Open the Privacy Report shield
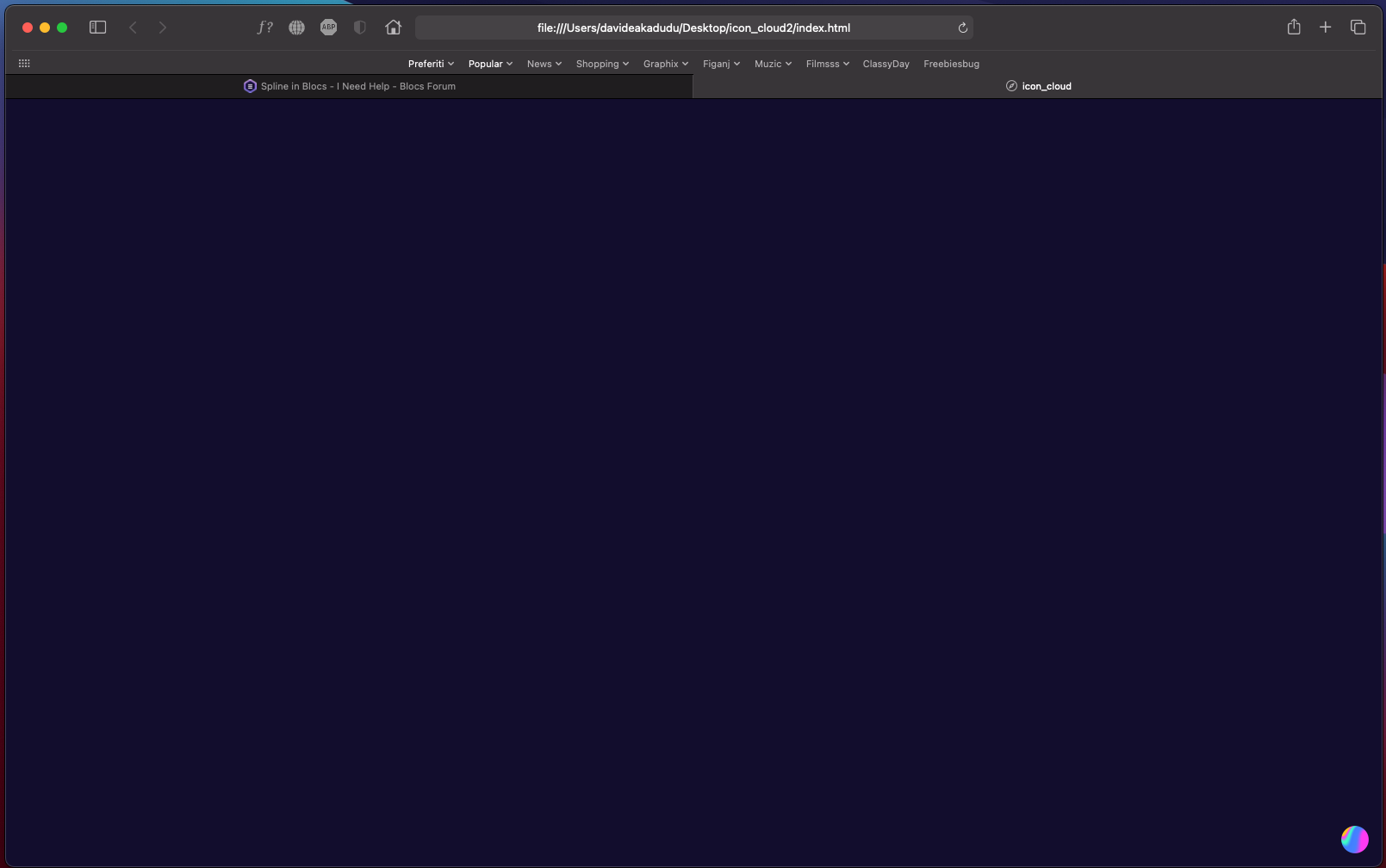Image resolution: width=1386 pixels, height=868 pixels. [360, 28]
